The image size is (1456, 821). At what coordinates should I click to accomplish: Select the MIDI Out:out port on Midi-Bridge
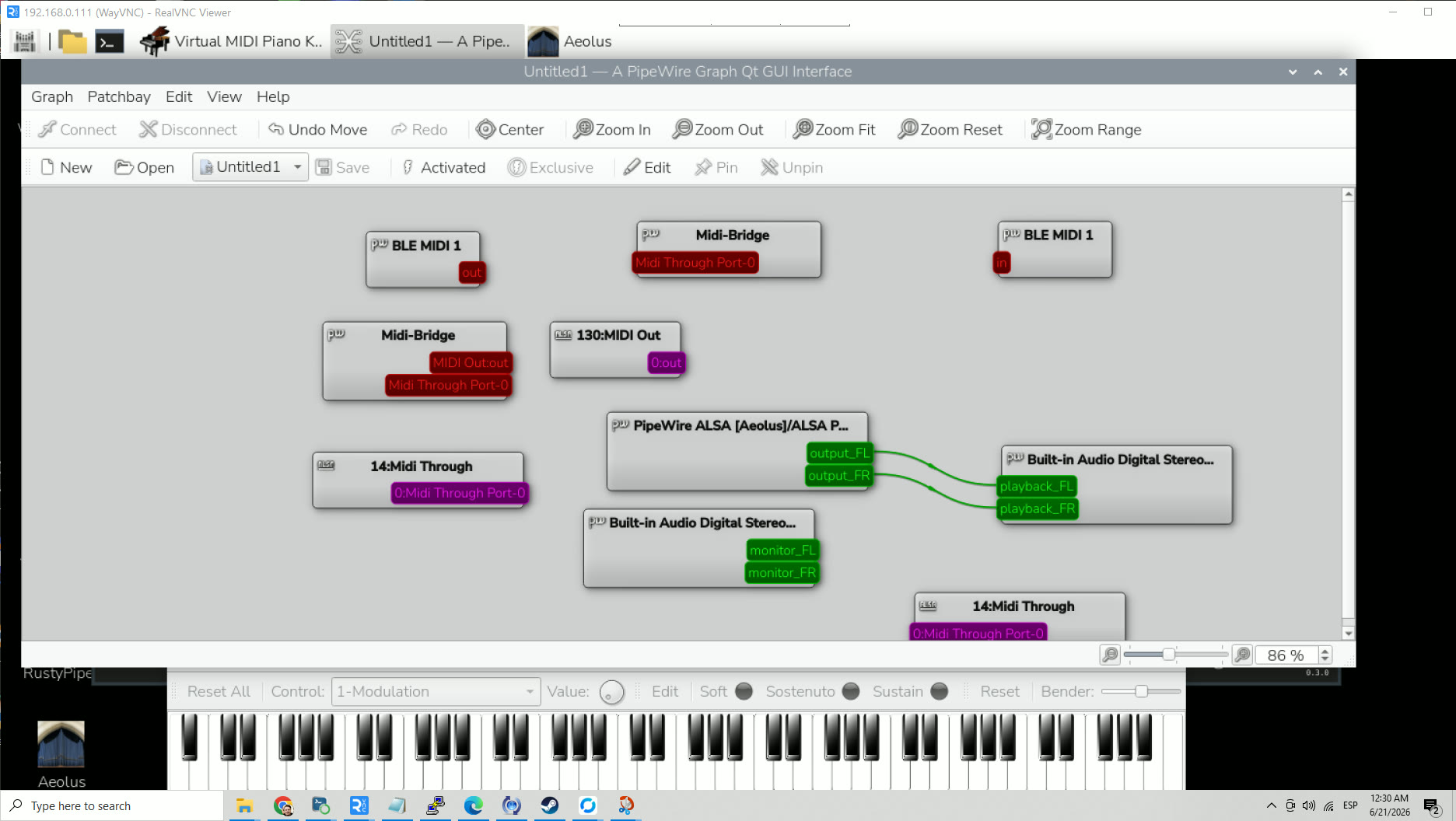click(x=471, y=362)
